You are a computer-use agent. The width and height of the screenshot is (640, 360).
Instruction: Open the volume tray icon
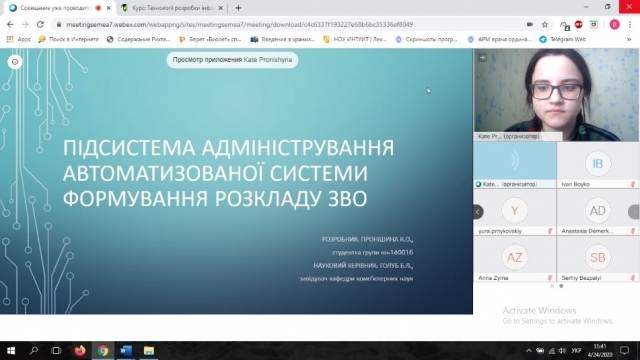tap(562, 351)
